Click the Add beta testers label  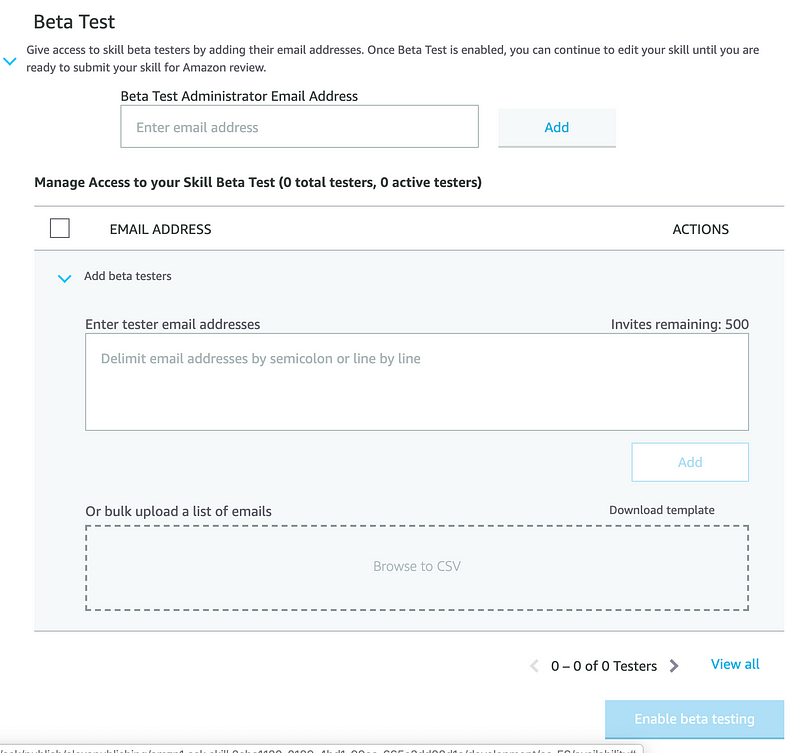tap(127, 276)
